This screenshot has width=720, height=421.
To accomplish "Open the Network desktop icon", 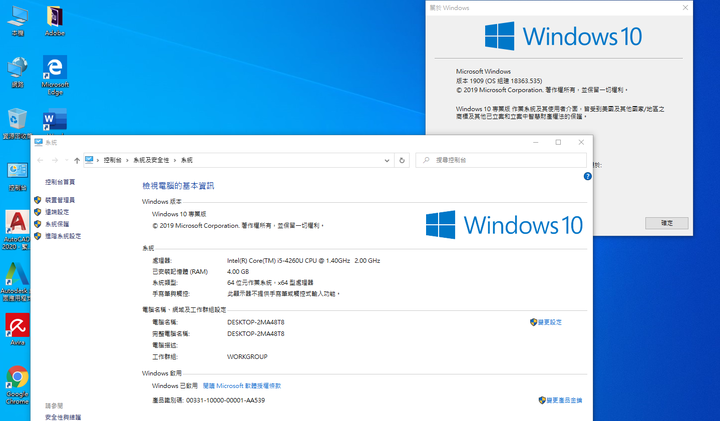I will (x=17, y=72).
